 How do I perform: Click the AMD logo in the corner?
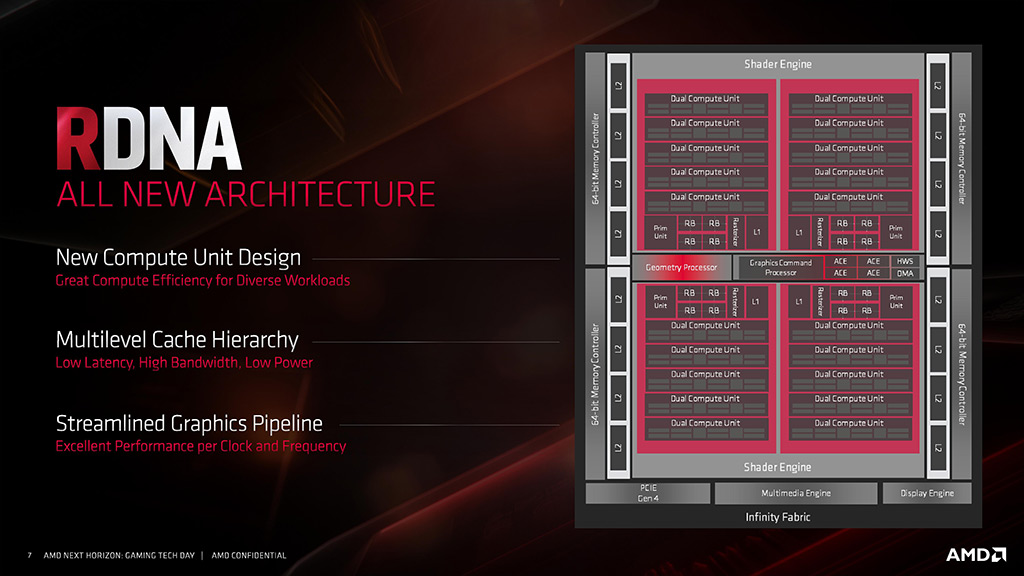click(976, 554)
